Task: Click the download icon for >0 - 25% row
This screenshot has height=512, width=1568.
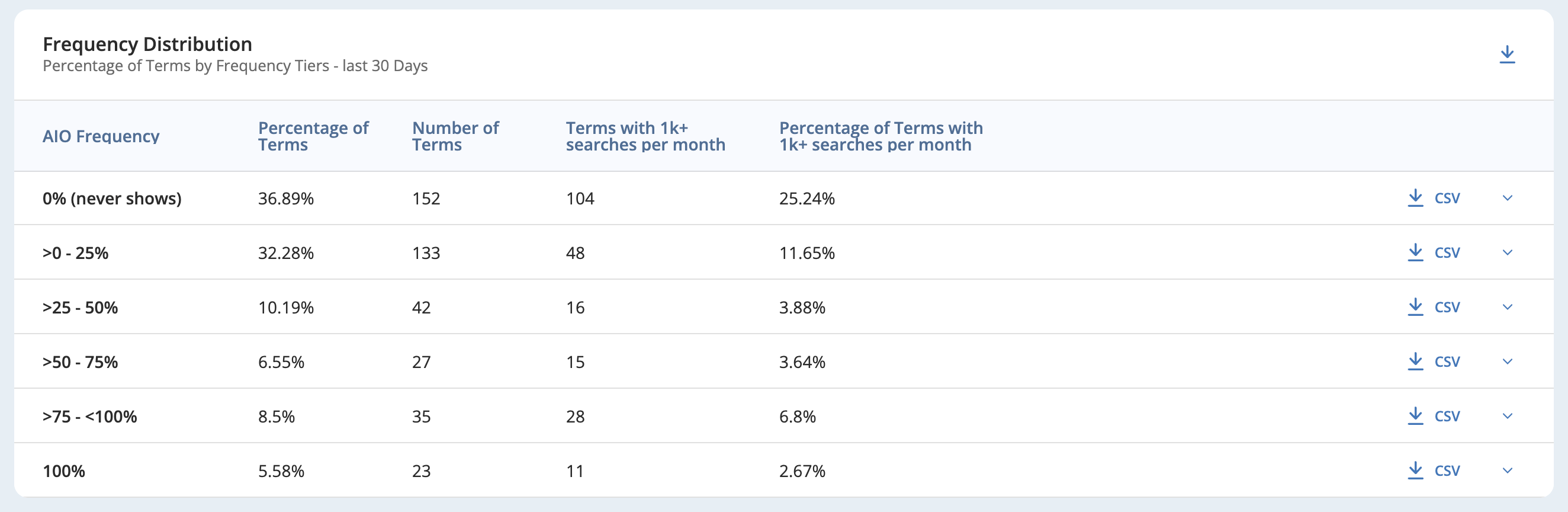Action: click(x=1416, y=252)
